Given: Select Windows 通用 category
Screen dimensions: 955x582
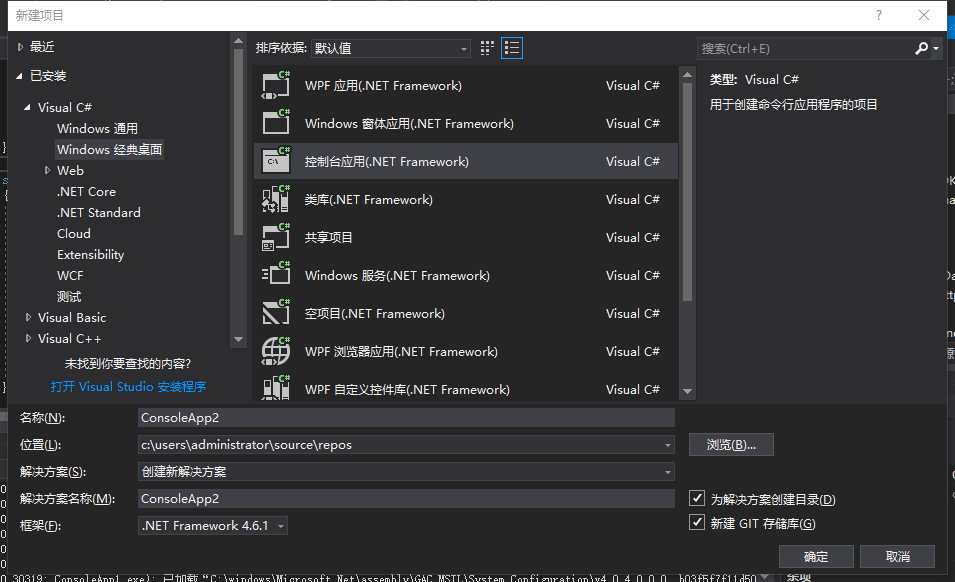Looking at the screenshot, I should pyautogui.click(x=97, y=128).
